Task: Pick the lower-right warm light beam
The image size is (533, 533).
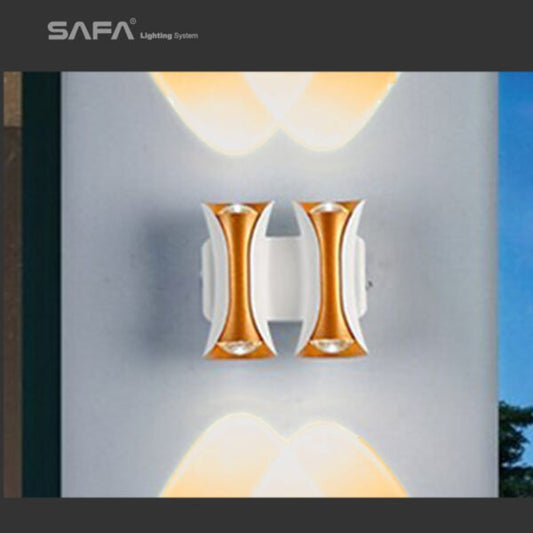Action: tap(347, 461)
